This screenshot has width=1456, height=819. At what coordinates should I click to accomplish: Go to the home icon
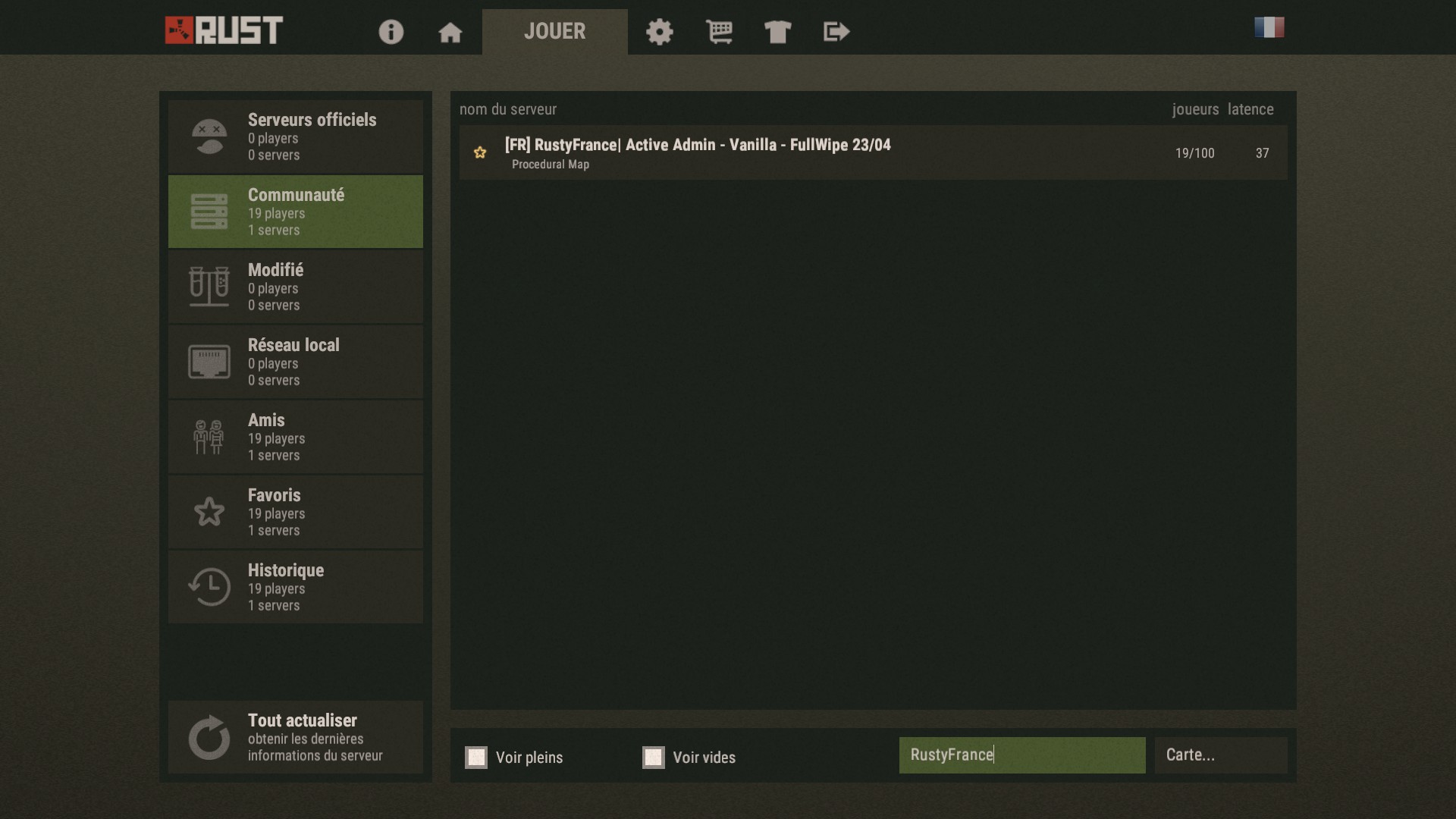pos(450,32)
